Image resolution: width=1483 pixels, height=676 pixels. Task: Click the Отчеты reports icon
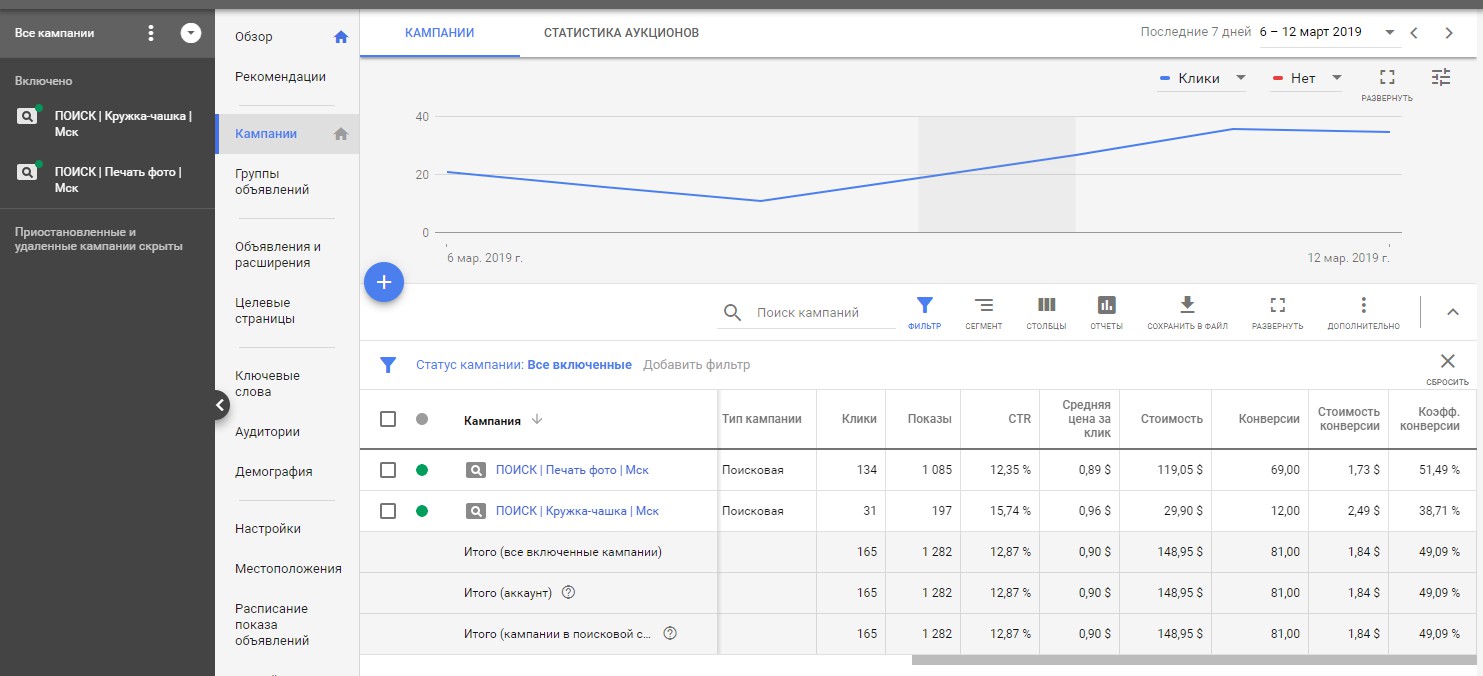point(1106,306)
